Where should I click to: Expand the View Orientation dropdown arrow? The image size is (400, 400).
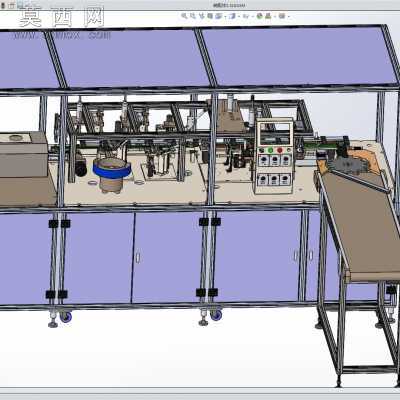(x=225, y=16)
